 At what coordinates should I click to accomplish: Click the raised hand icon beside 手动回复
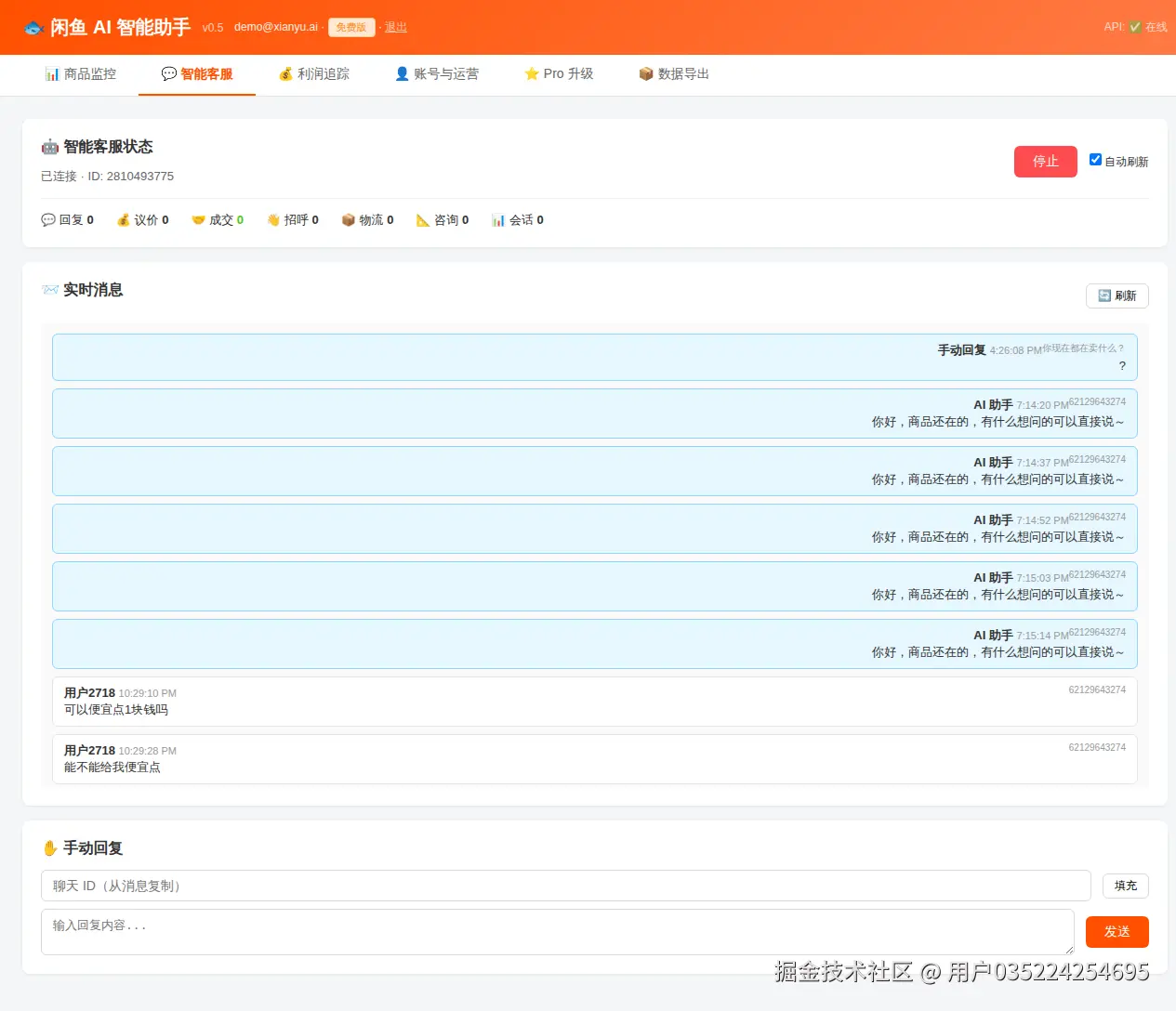[x=50, y=848]
